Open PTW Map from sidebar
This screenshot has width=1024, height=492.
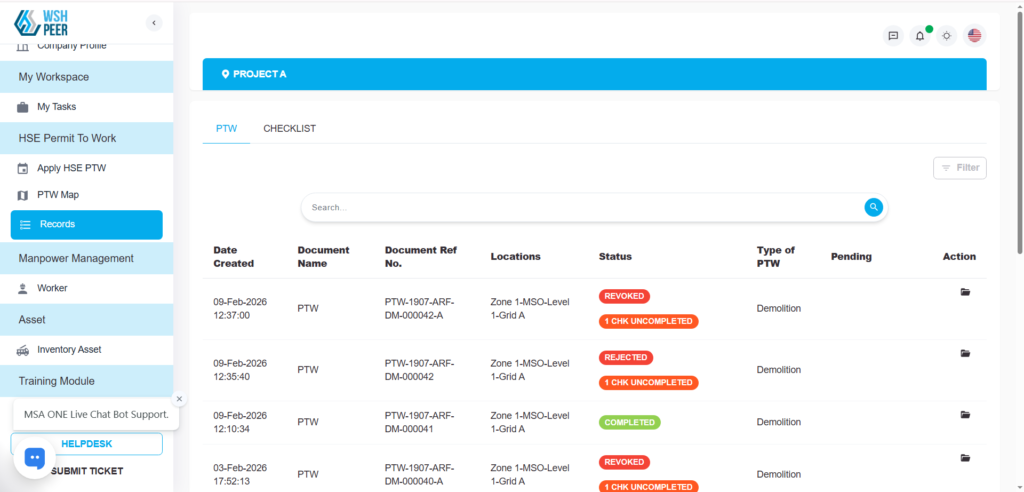58,195
